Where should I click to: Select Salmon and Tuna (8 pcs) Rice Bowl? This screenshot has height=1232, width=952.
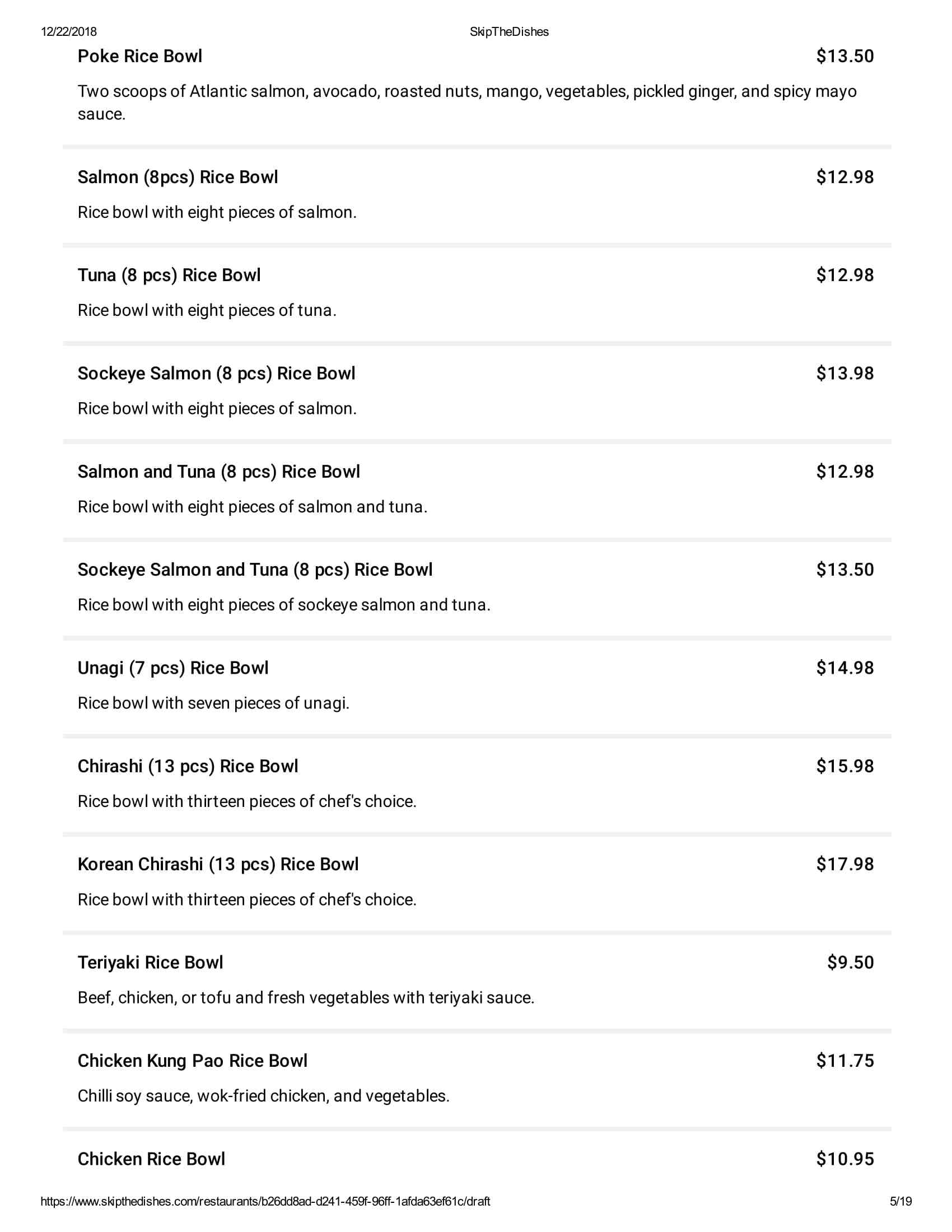coord(219,472)
